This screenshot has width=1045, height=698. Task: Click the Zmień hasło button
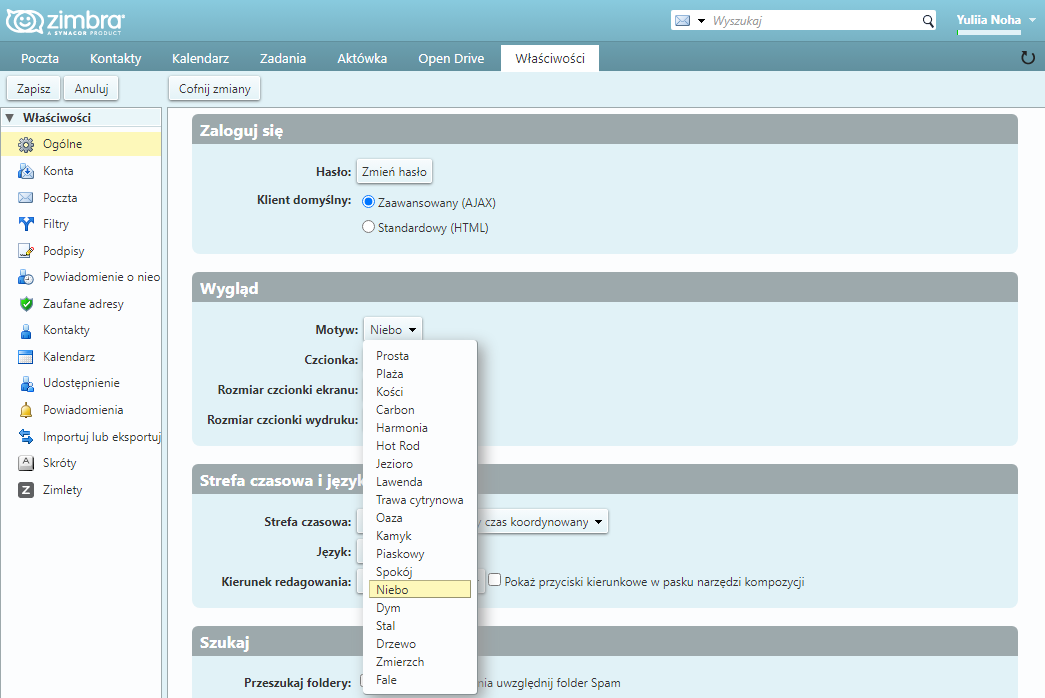(394, 171)
